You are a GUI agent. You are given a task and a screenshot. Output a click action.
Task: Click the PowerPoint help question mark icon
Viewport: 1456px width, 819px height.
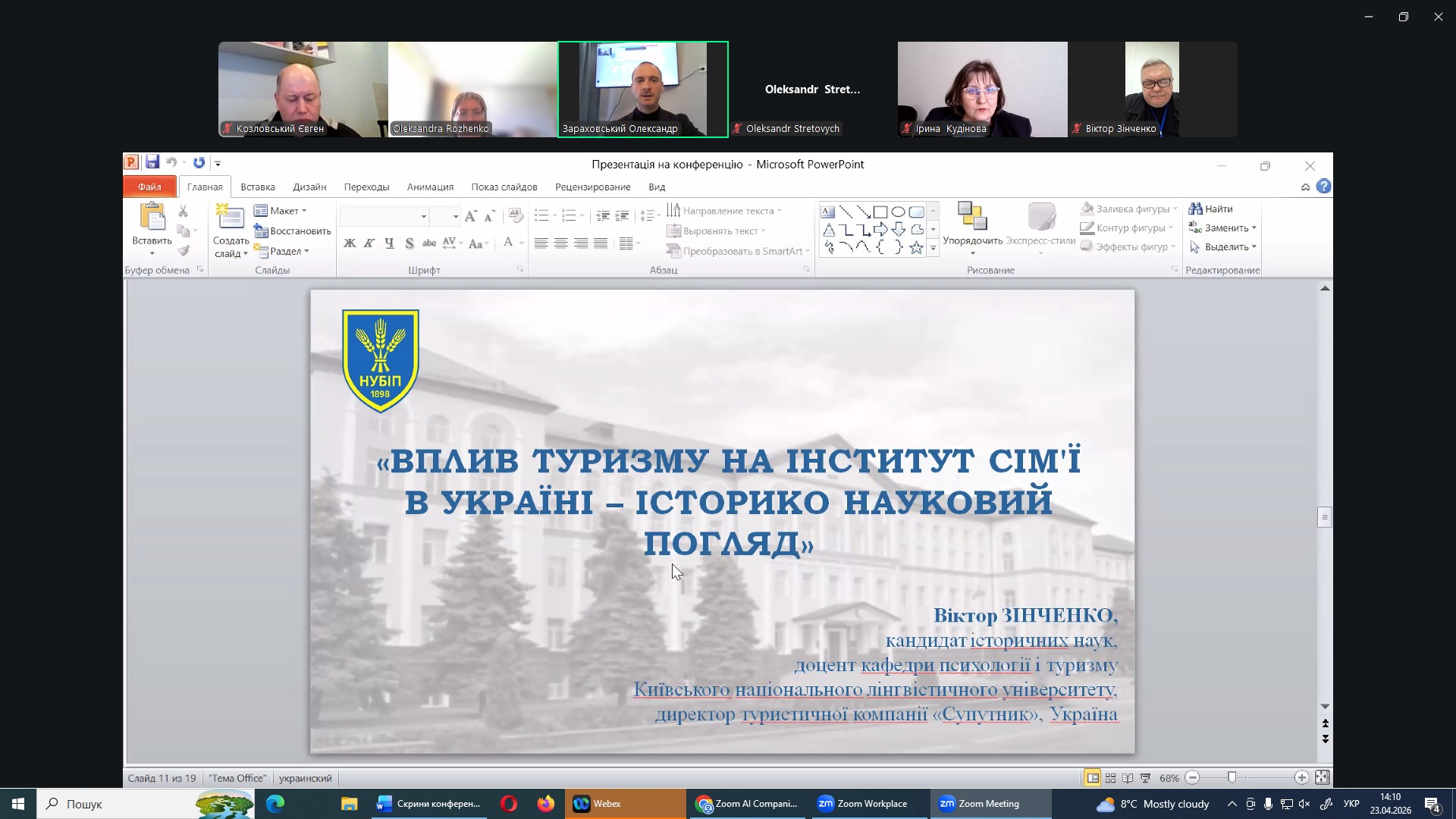1324,187
